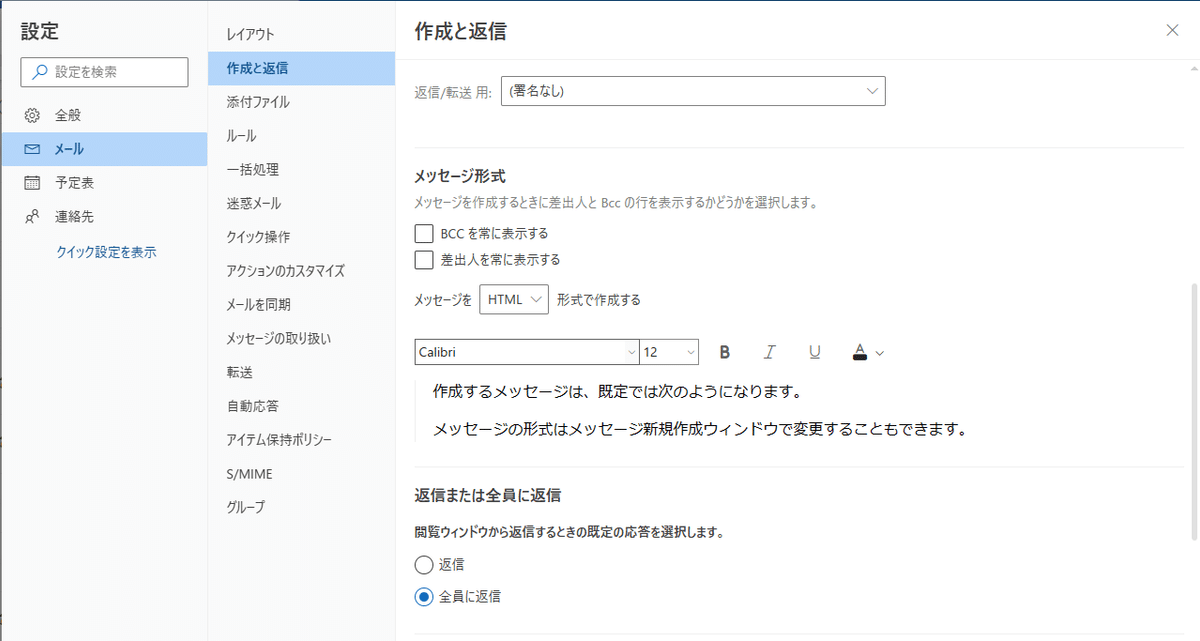The image size is (1200, 641).
Task: Click the 設定を検索 search field
Action: pyautogui.click(x=104, y=72)
